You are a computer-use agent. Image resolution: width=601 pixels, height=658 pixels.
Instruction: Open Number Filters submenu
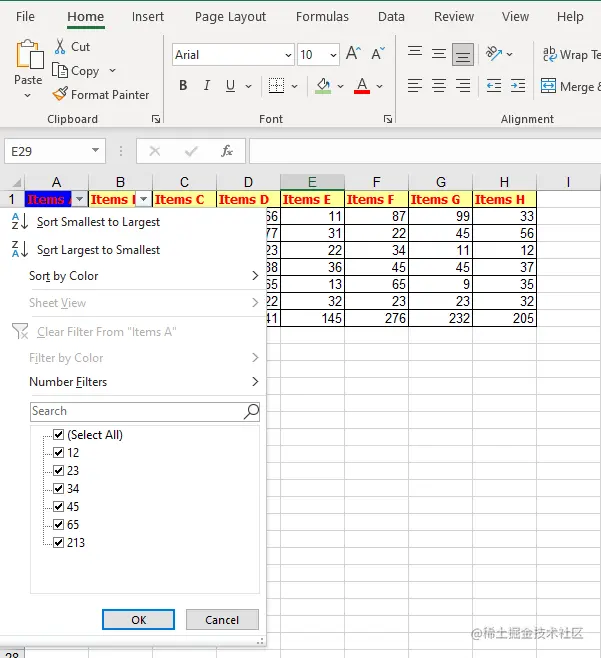[x=133, y=381]
